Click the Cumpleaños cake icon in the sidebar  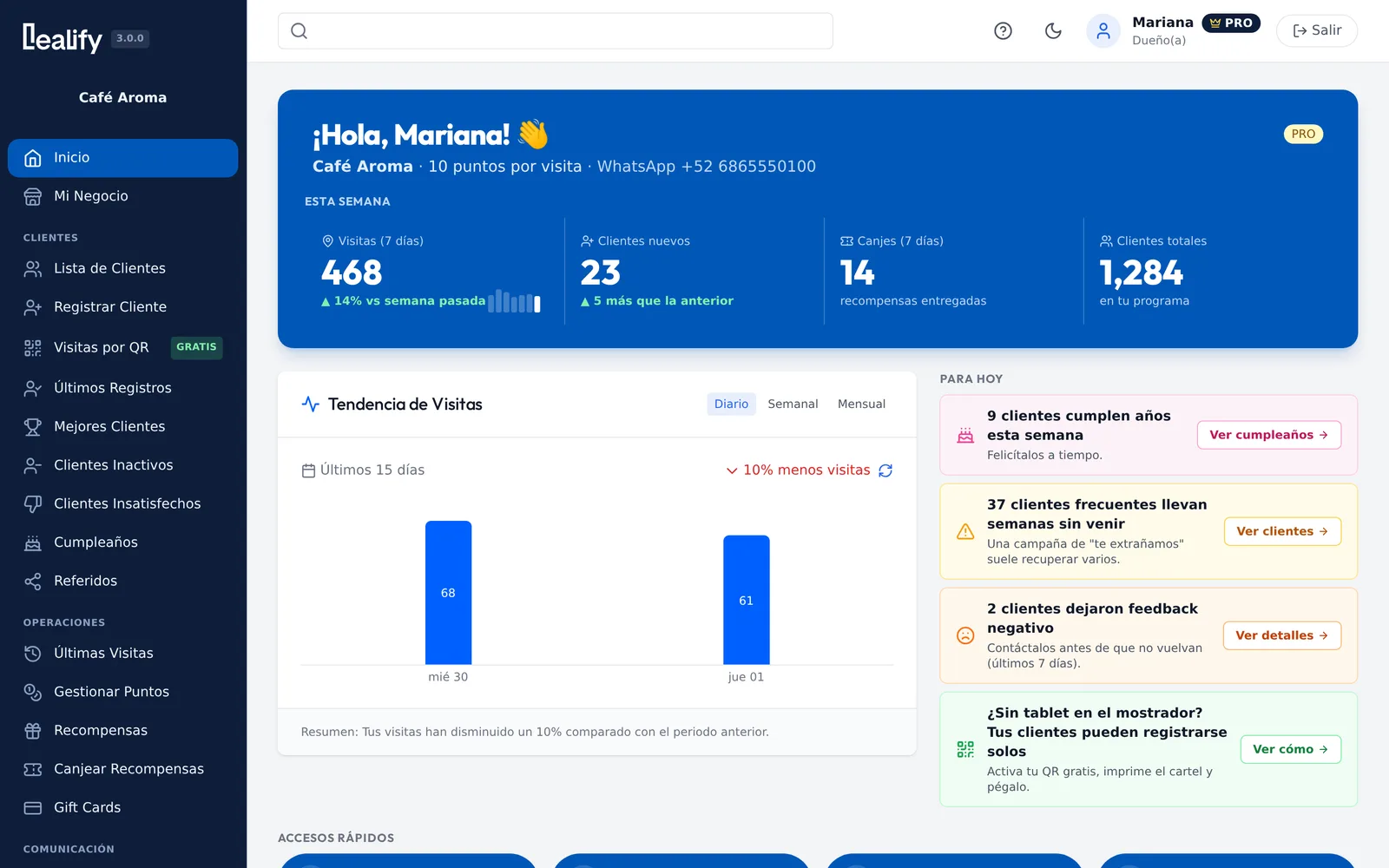[x=33, y=542]
